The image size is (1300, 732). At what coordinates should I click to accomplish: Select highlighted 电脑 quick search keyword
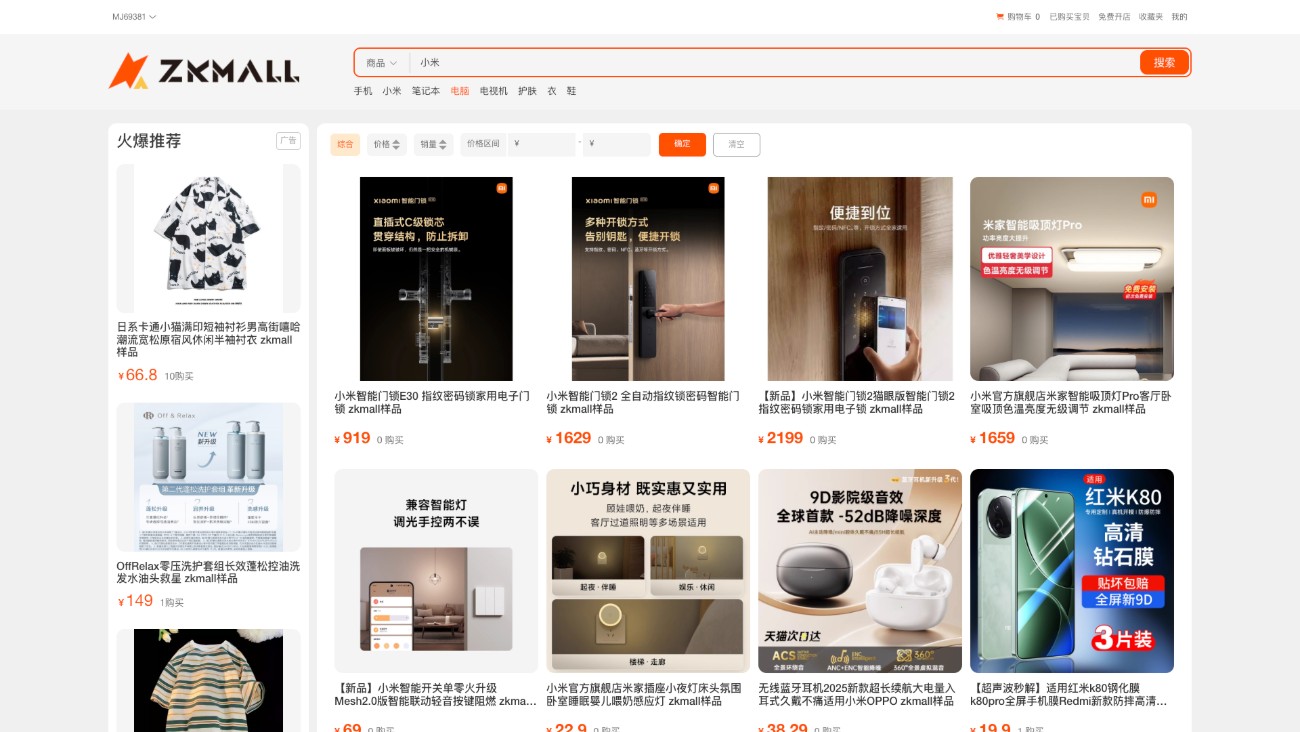(459, 91)
